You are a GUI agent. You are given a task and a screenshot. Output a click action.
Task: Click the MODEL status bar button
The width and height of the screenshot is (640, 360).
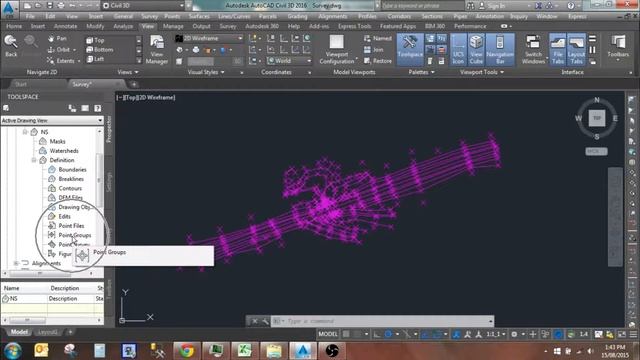pos(328,334)
